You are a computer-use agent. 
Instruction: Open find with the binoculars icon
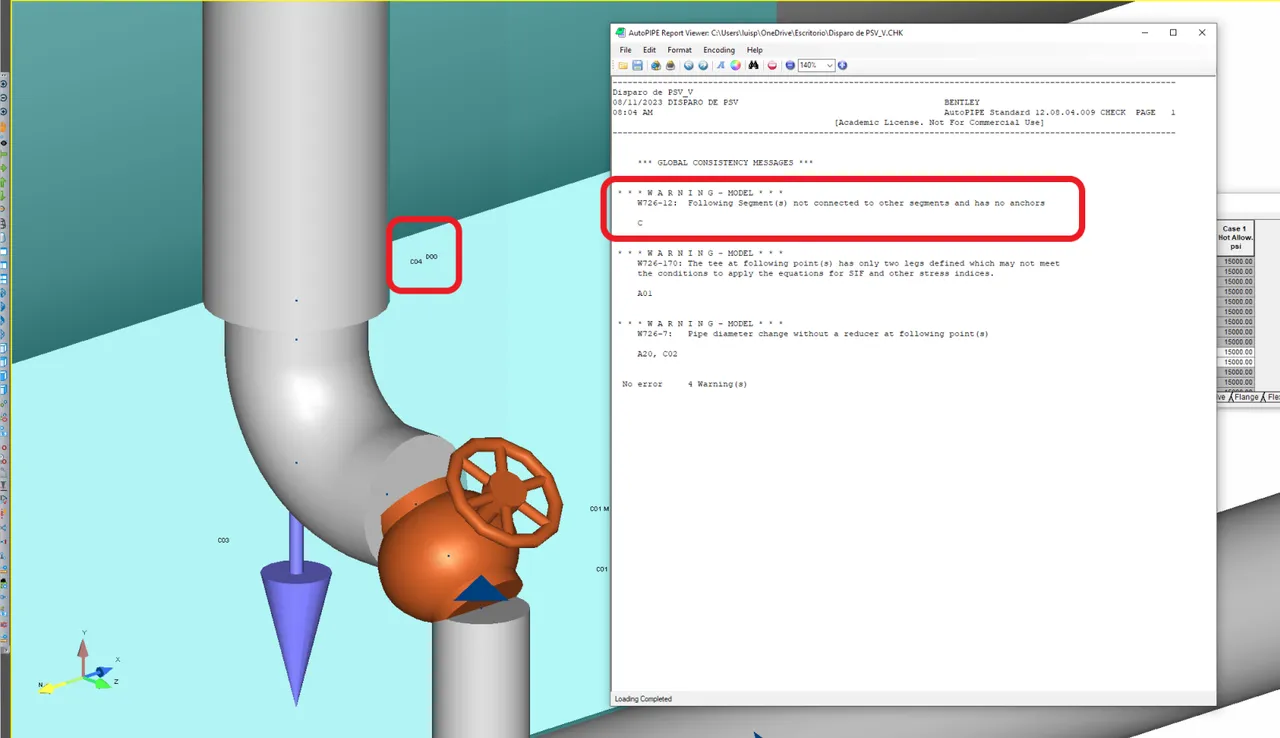point(753,65)
